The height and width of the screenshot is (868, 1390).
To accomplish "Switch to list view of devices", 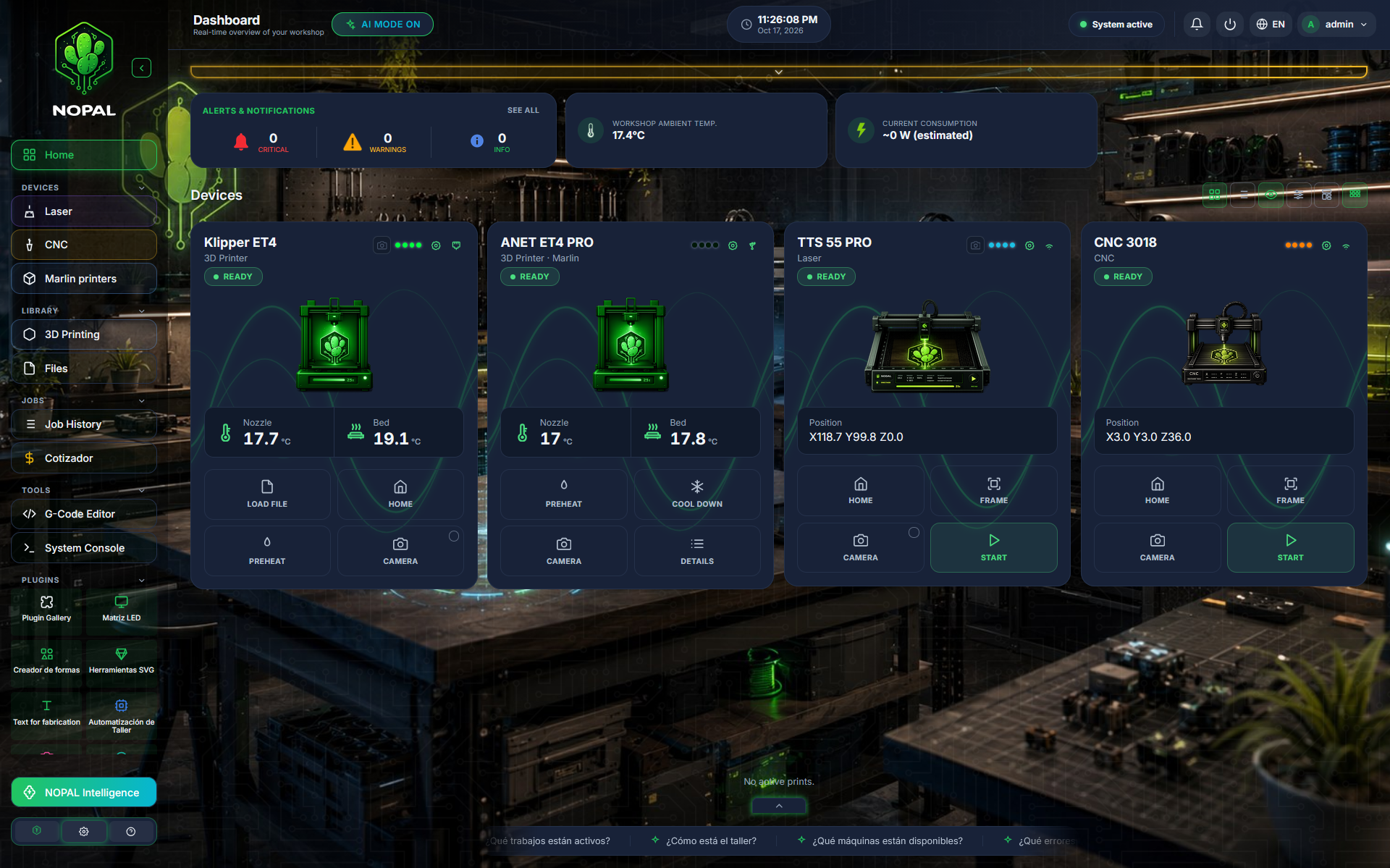I will click(x=1243, y=194).
